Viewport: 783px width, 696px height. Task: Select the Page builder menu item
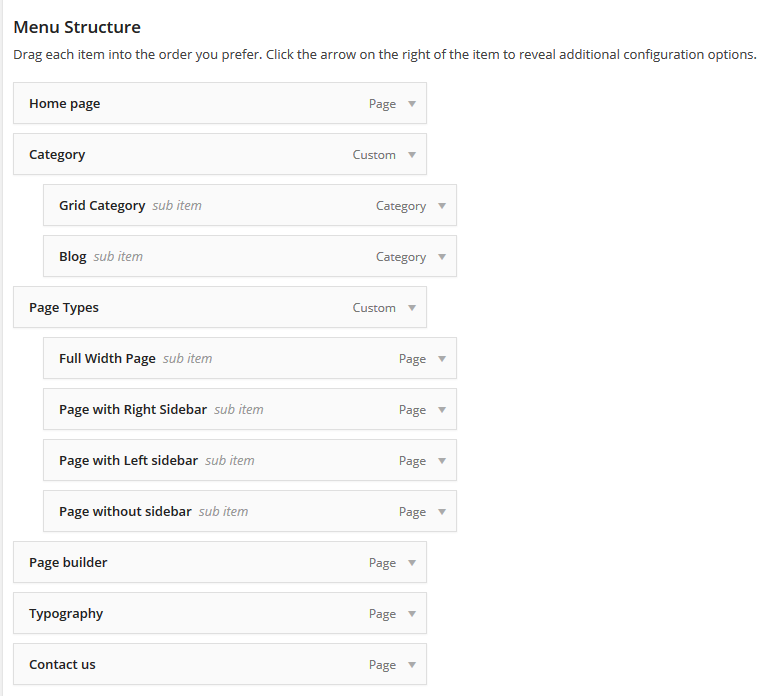tap(220, 562)
